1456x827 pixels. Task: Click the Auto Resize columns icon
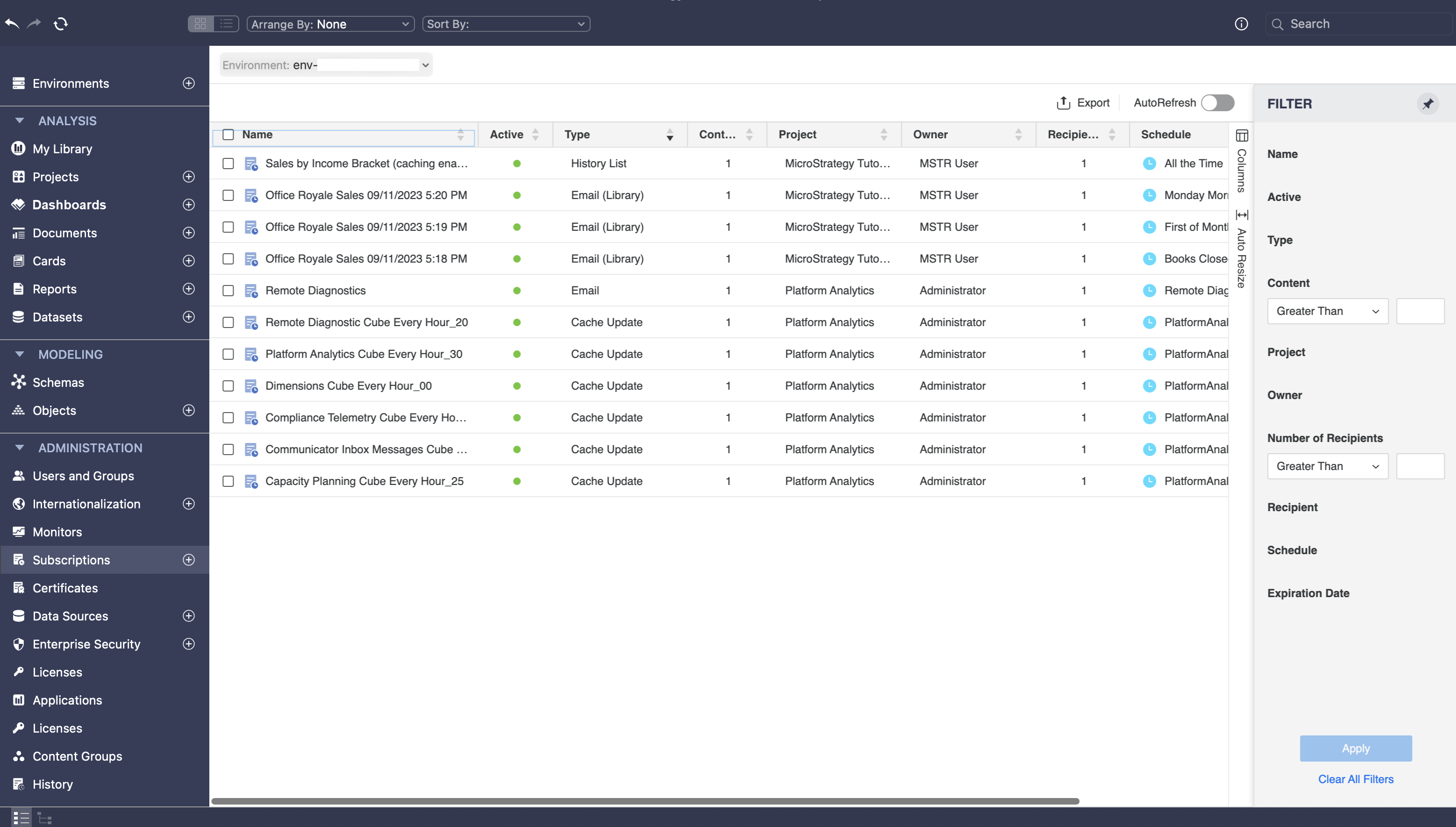[1242, 215]
